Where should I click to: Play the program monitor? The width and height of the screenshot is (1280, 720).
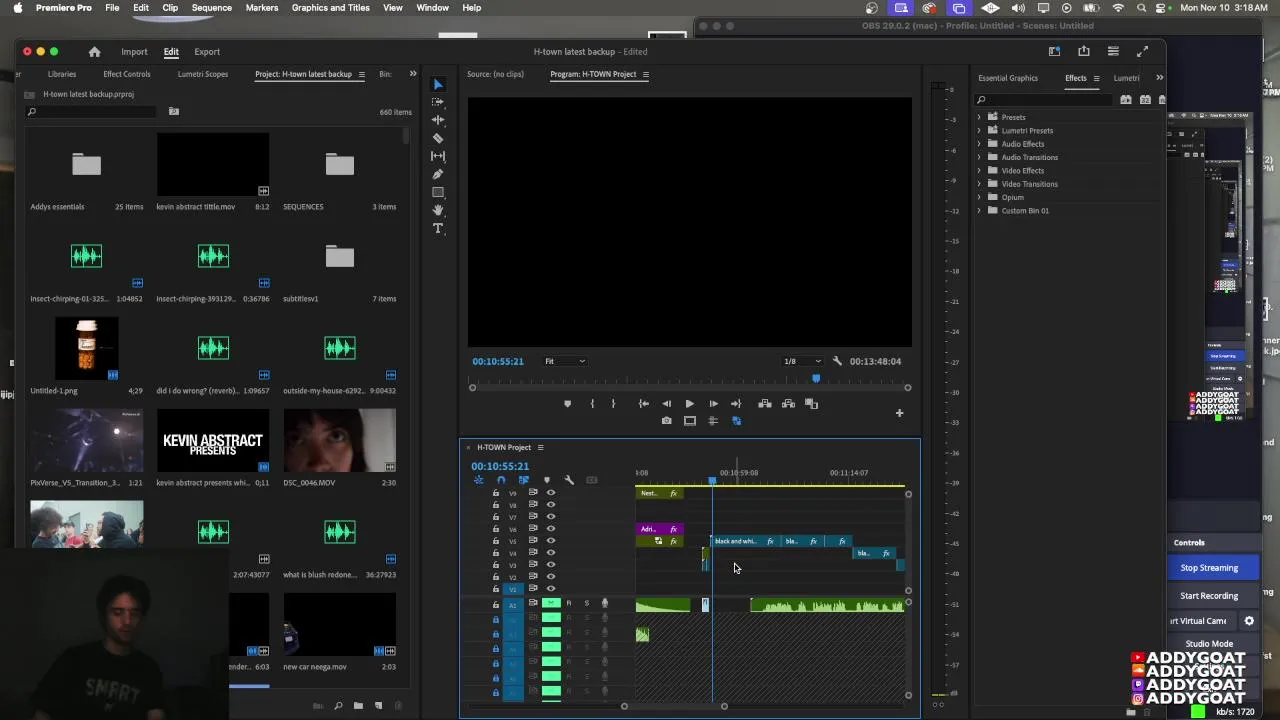pos(689,404)
